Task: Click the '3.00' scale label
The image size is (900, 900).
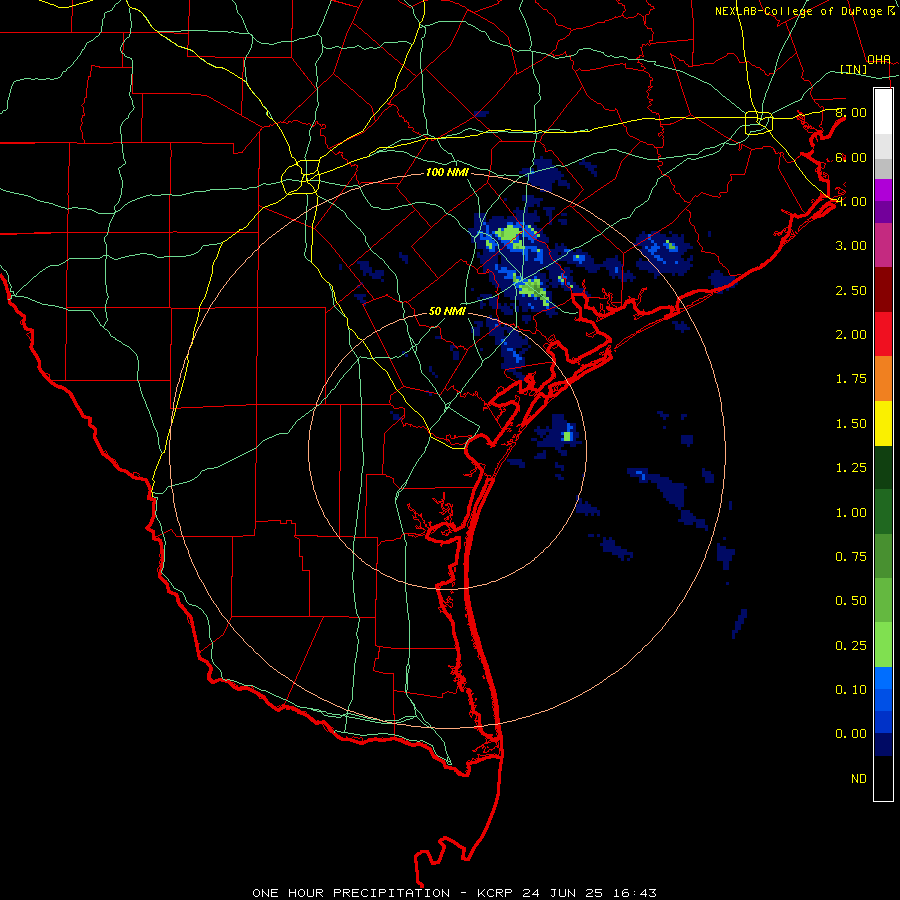Action: (x=851, y=246)
